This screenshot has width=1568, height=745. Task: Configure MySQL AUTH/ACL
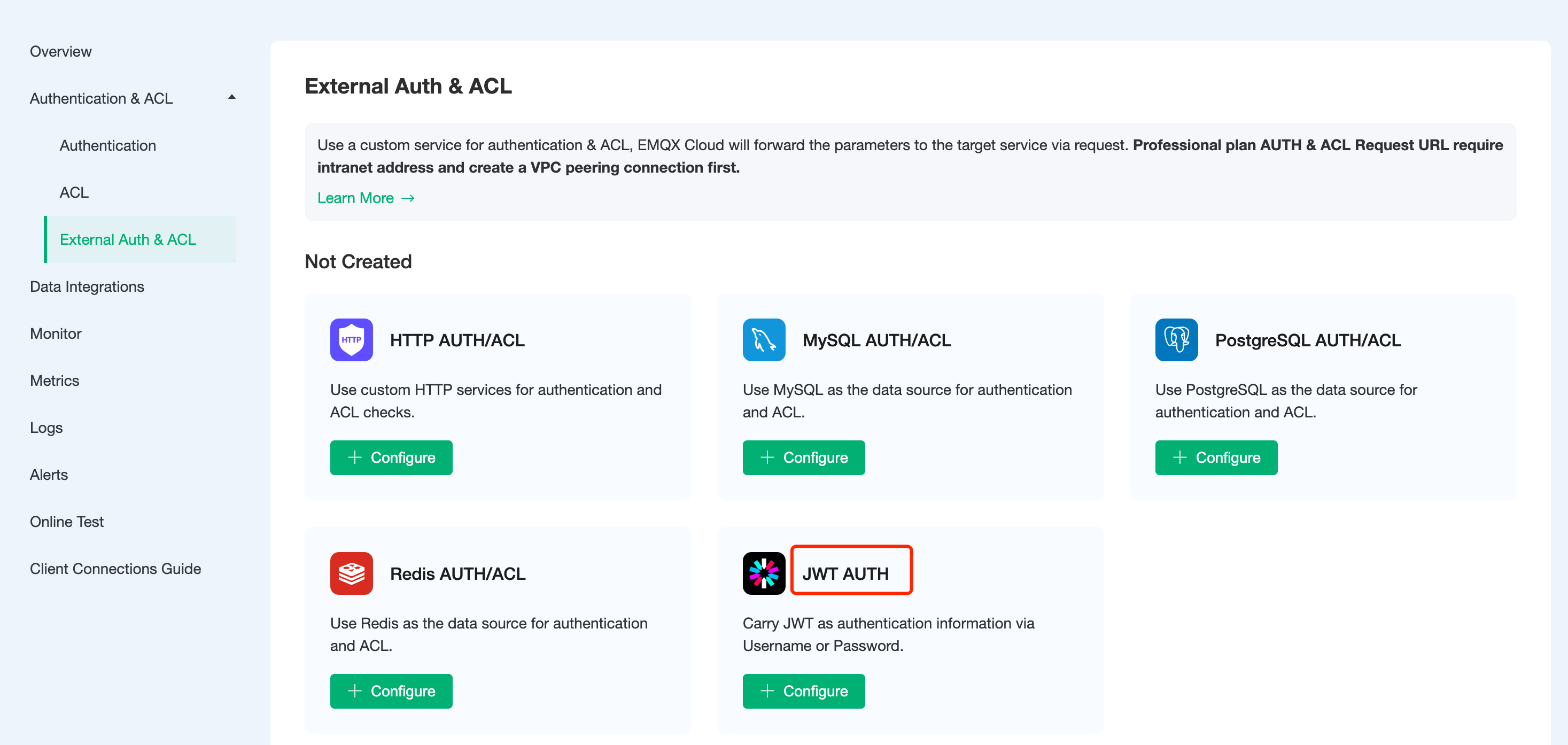click(x=803, y=457)
